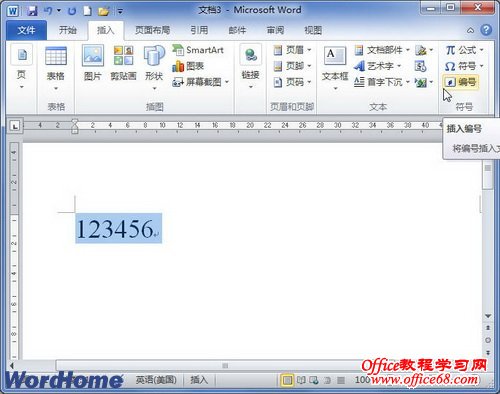This screenshot has width=500, height=394.
Task: Switch to Print Layout view
Action: 287,380
